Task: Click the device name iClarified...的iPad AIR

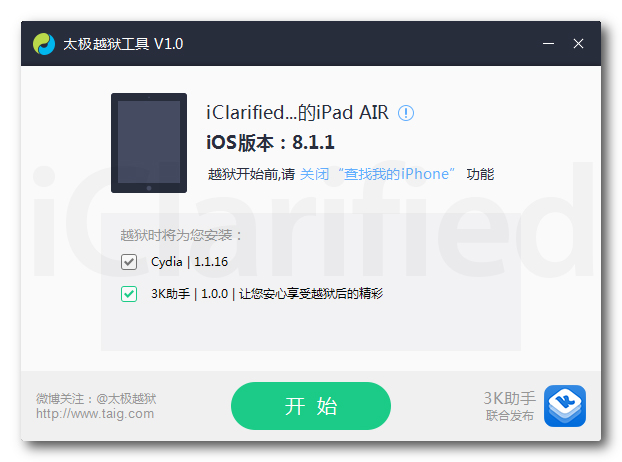Action: click(298, 113)
